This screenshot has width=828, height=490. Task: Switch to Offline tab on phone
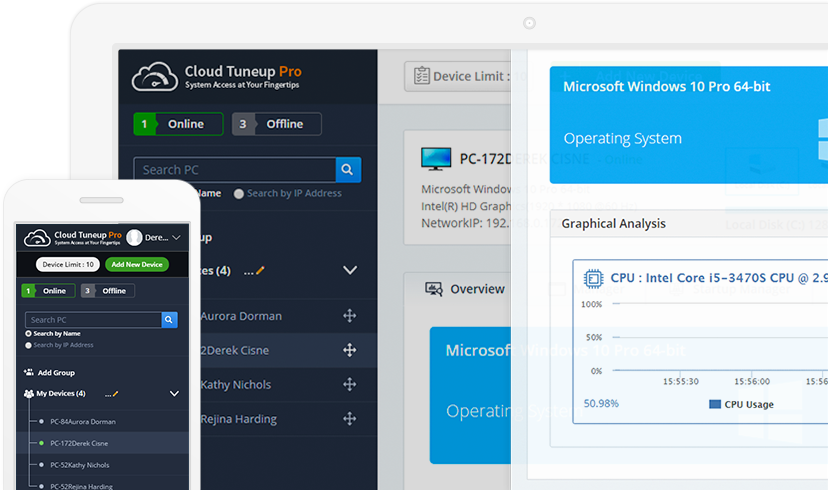(x=108, y=291)
